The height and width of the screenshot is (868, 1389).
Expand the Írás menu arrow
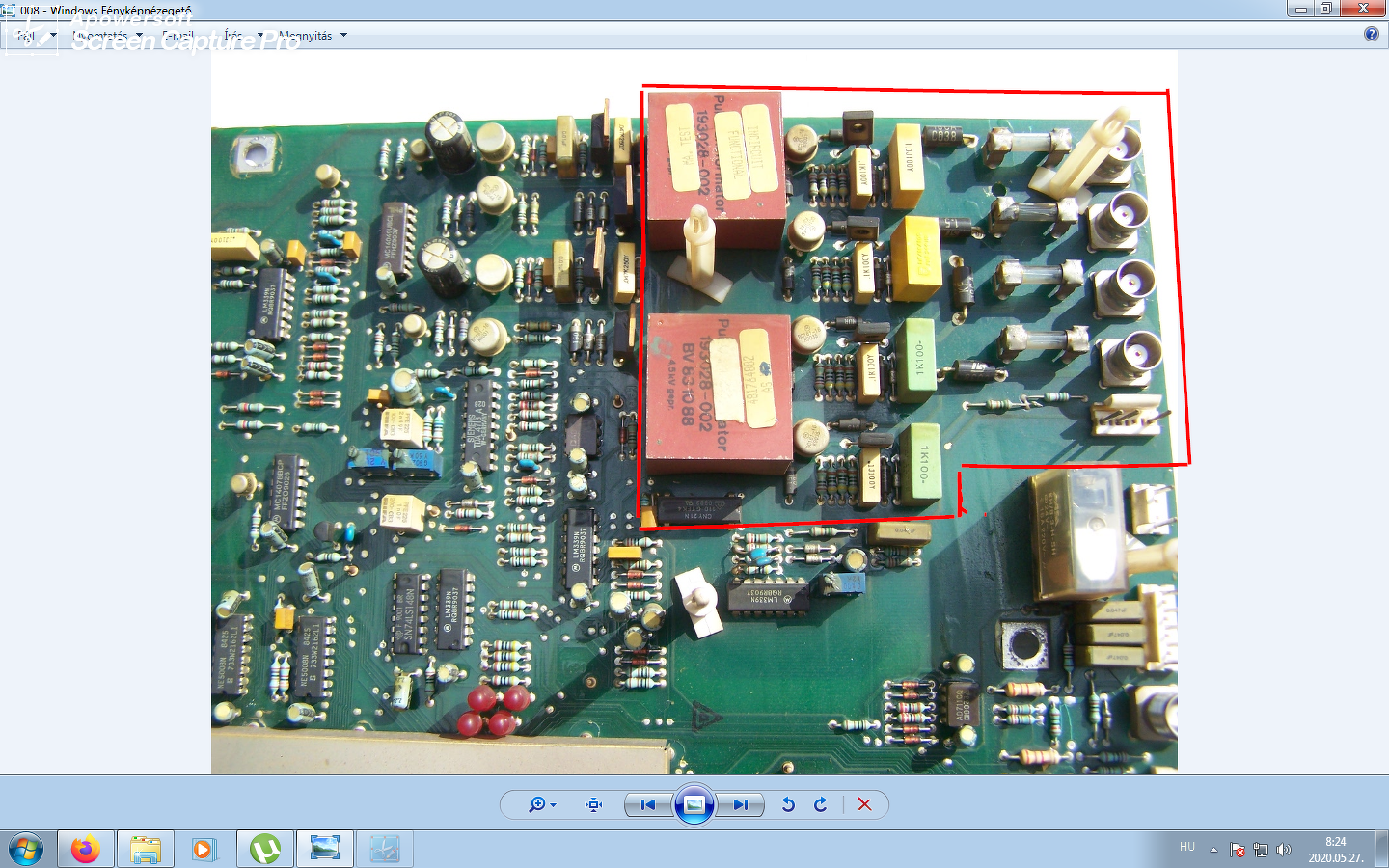(x=260, y=36)
